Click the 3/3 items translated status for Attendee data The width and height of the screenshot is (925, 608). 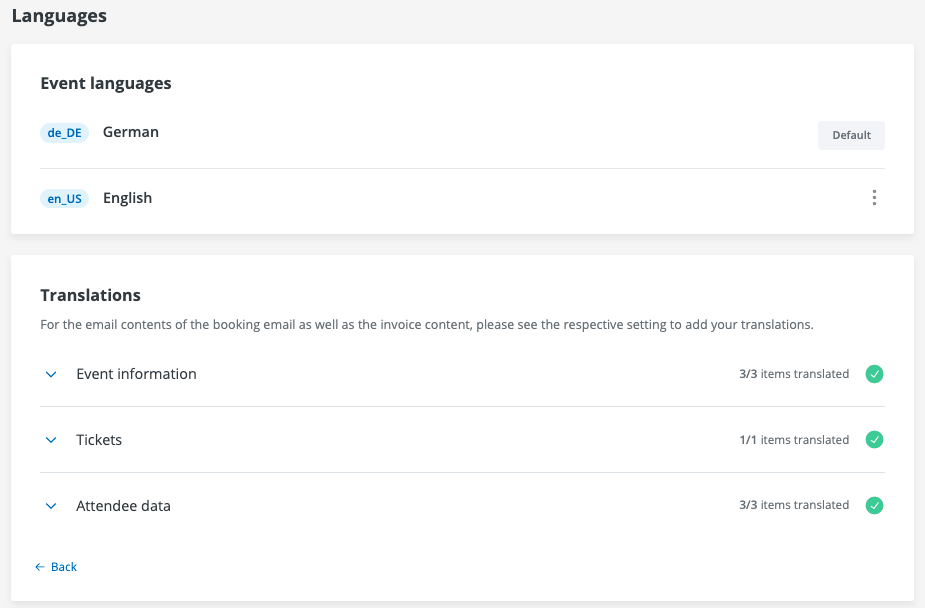(794, 506)
